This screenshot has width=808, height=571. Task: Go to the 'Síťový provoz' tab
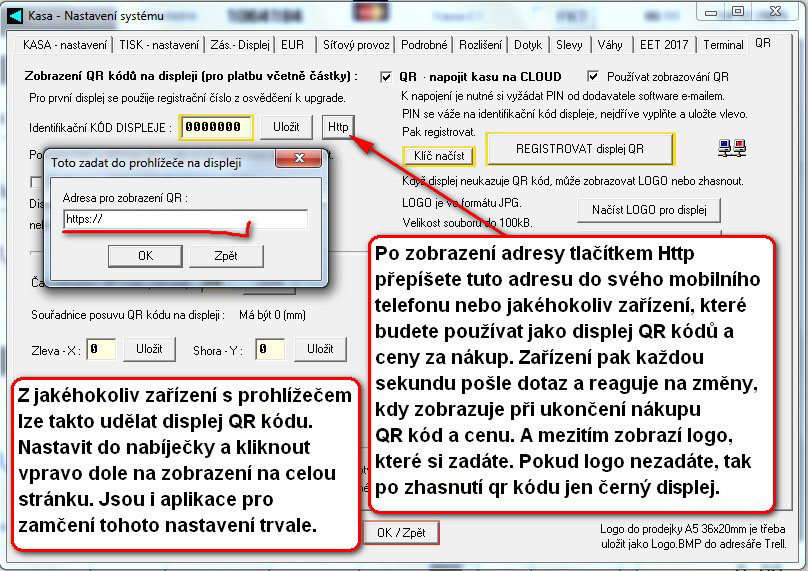[x=356, y=45]
